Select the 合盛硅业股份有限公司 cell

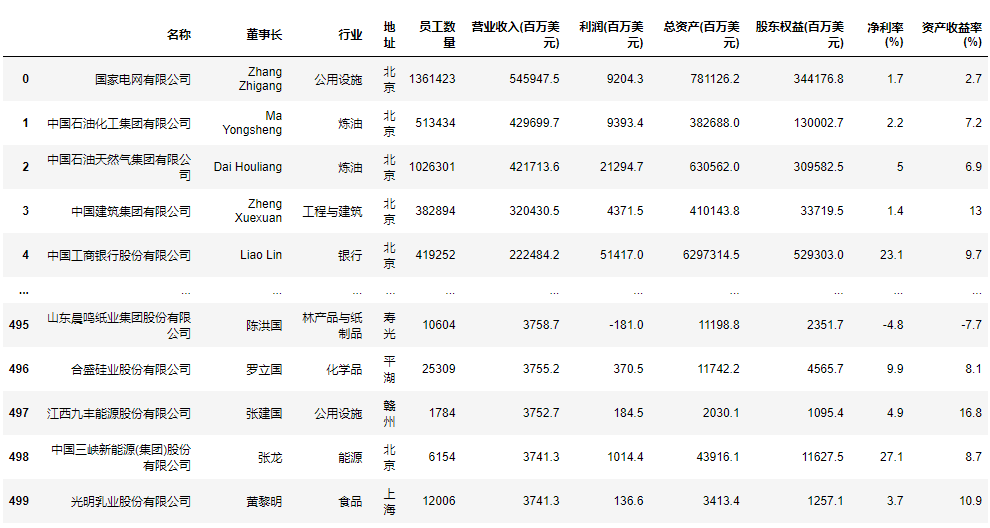pos(131,369)
